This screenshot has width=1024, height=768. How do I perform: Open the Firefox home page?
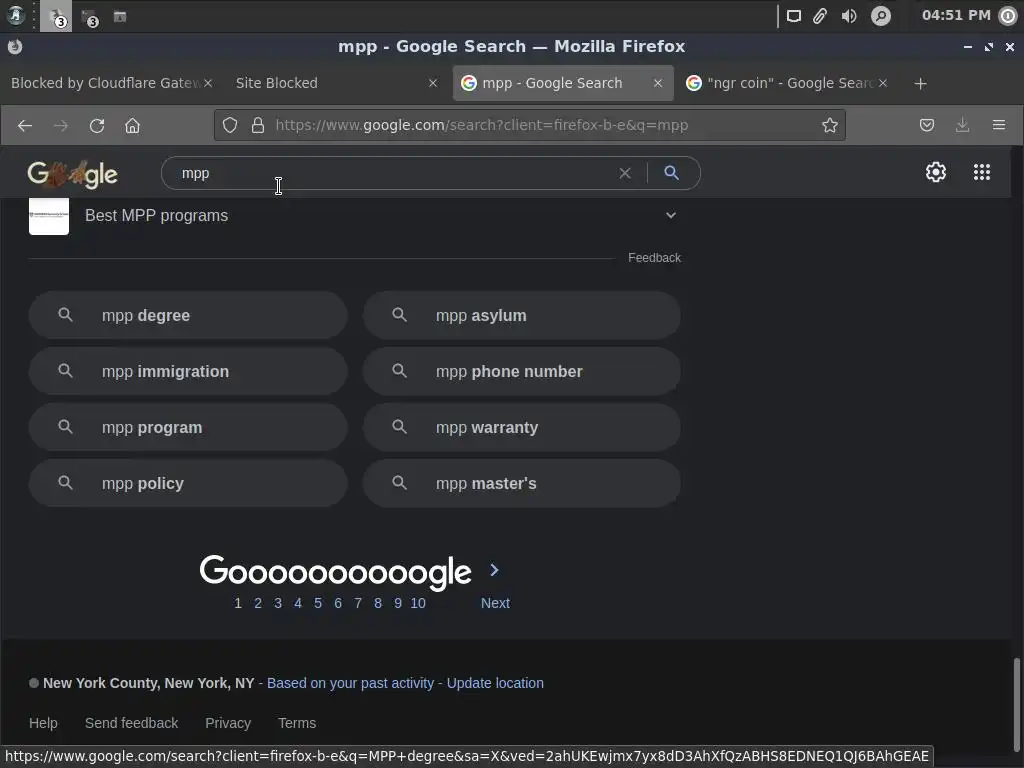tap(133, 125)
